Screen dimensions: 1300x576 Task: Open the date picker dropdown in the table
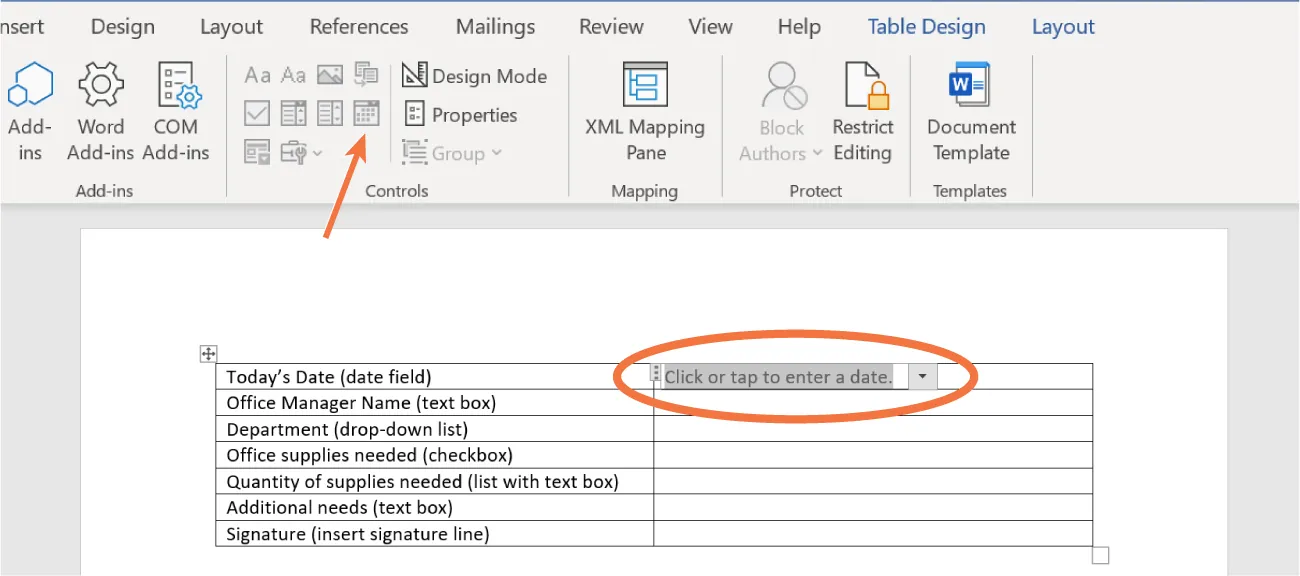[921, 376]
